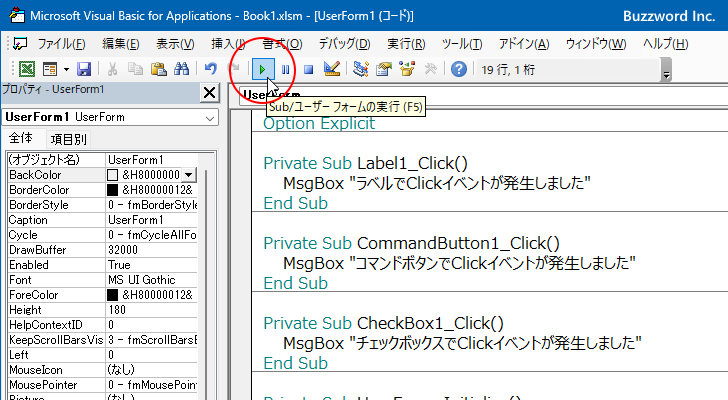Click the Toolbox wrench icon

coord(430,70)
